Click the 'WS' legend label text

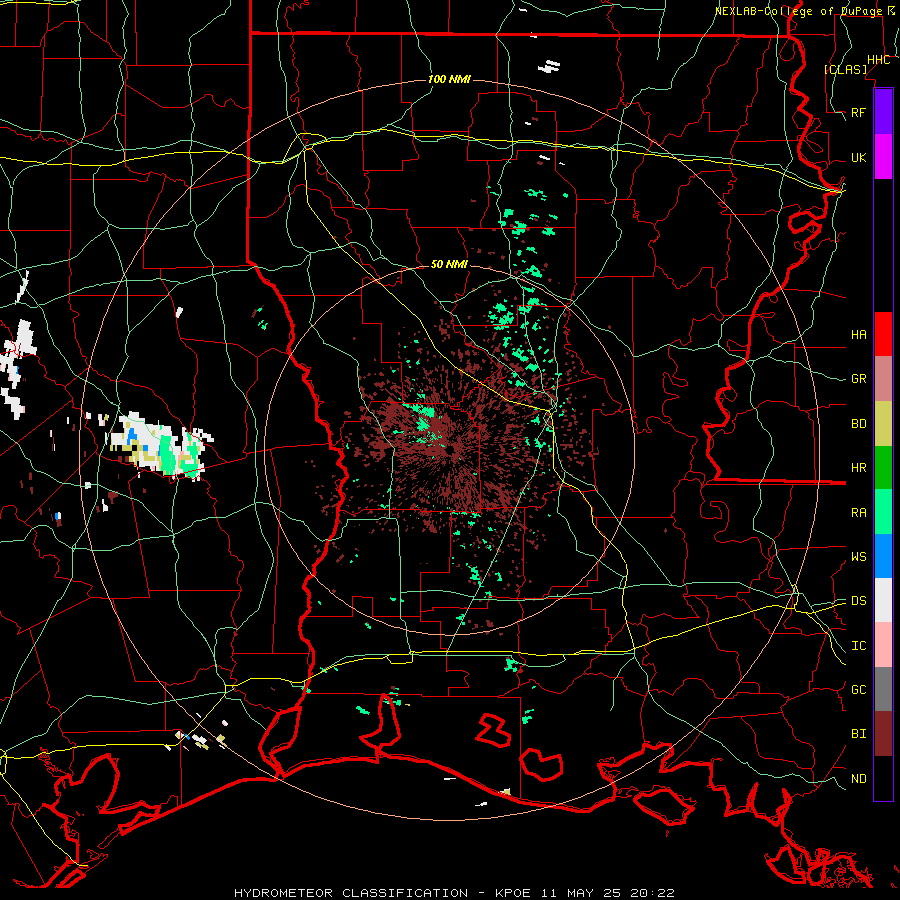coord(858,556)
